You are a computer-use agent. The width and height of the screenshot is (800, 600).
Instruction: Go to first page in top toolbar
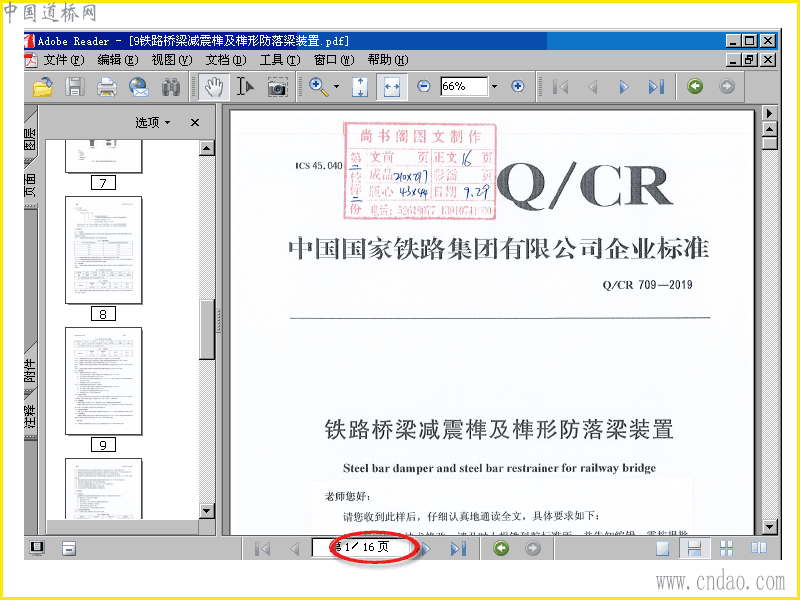[x=561, y=87]
